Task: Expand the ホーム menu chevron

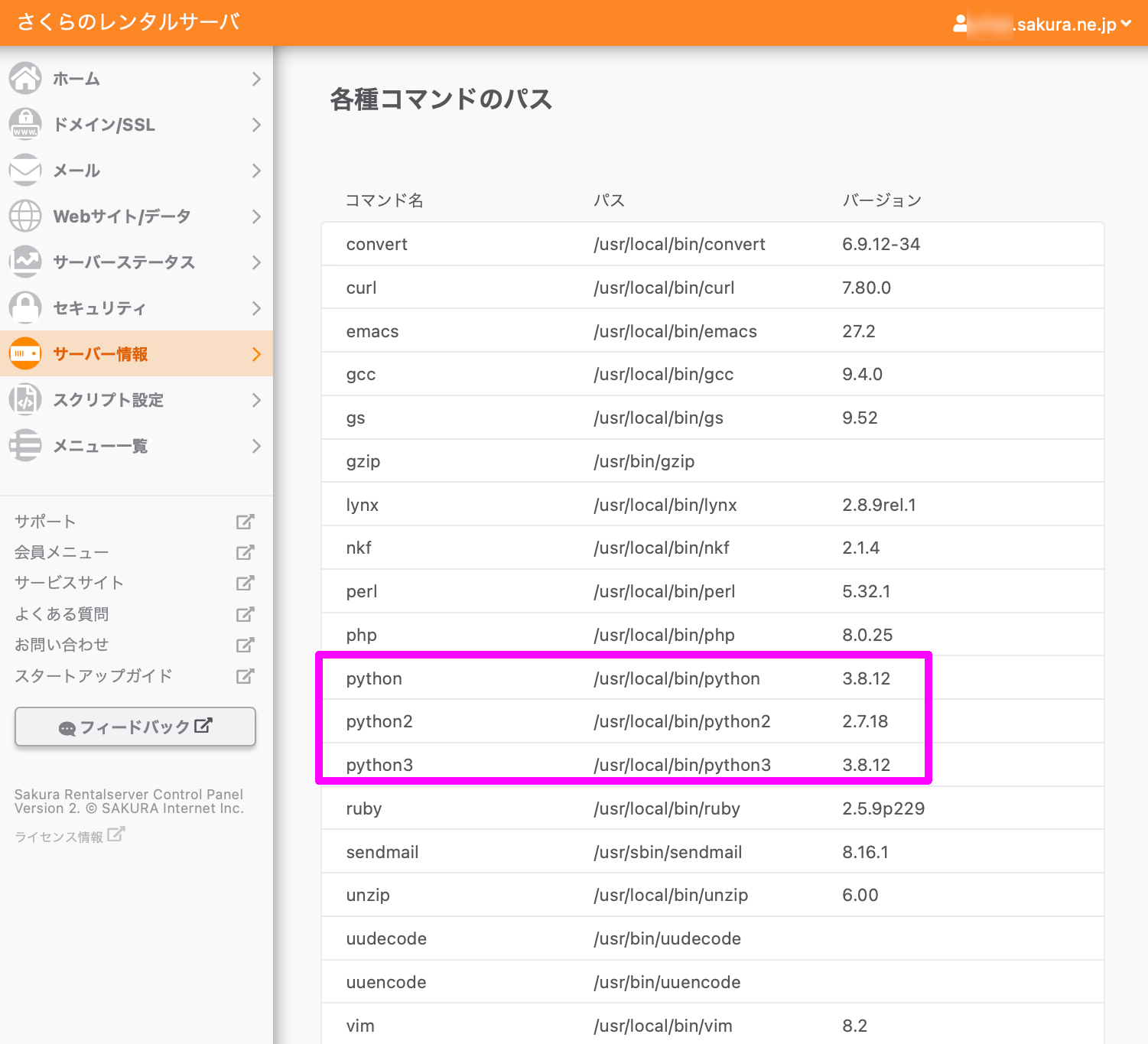Action: [x=256, y=79]
